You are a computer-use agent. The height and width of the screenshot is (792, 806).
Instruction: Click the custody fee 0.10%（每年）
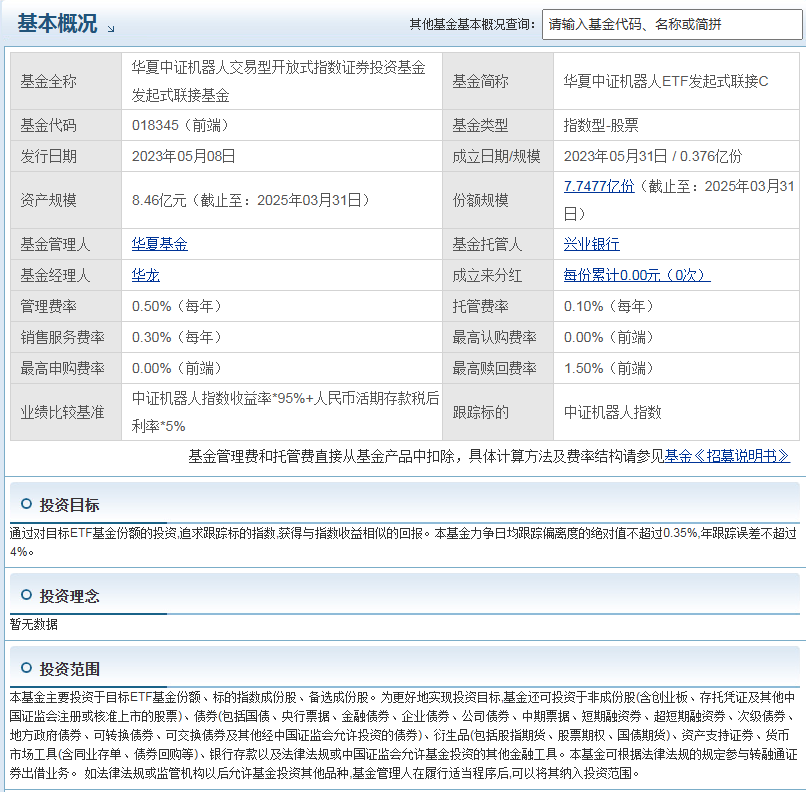pos(609,306)
